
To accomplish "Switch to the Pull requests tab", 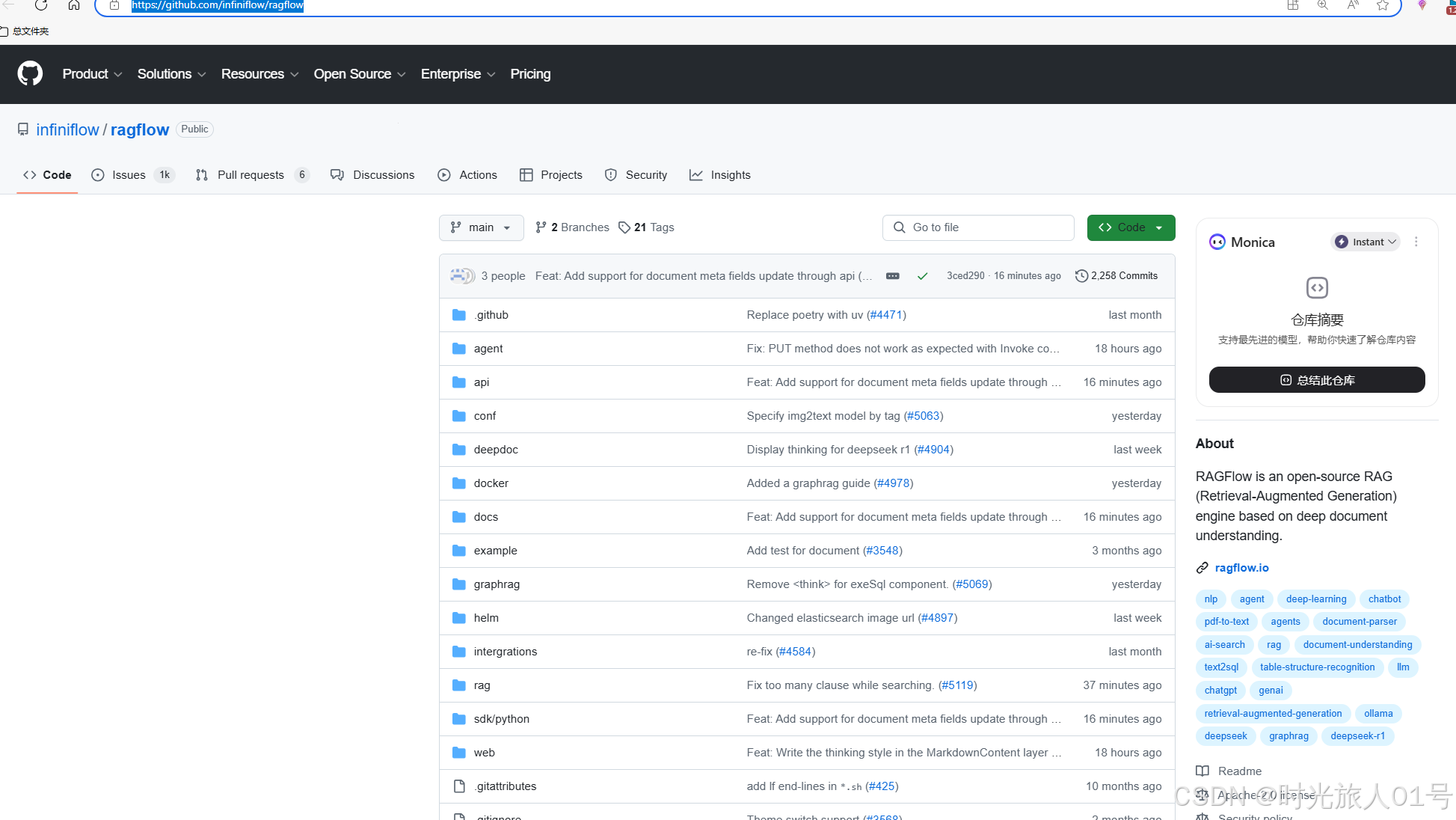I will [x=251, y=175].
